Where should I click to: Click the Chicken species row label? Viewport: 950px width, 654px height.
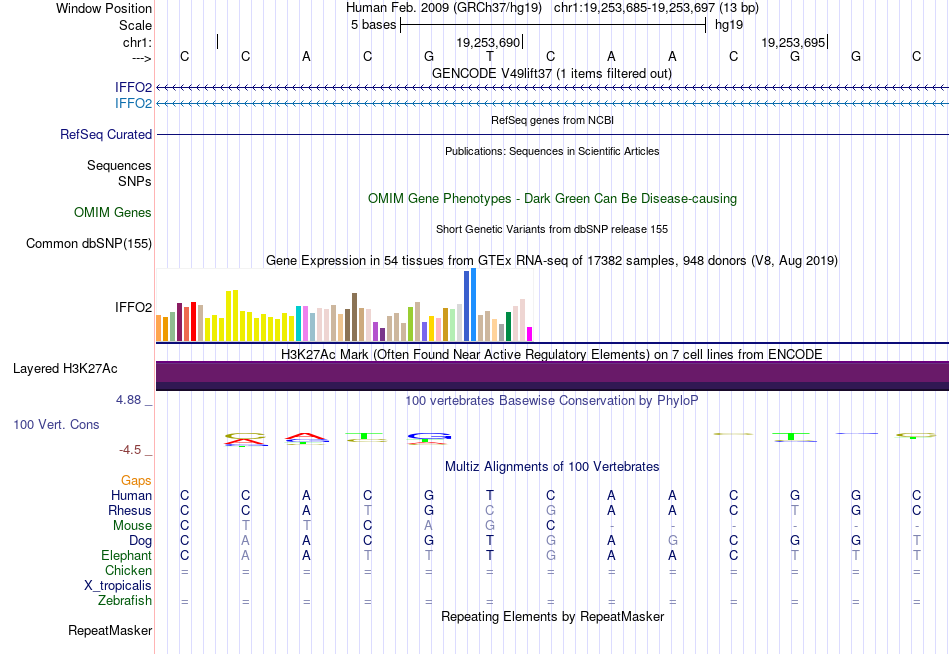pos(128,570)
